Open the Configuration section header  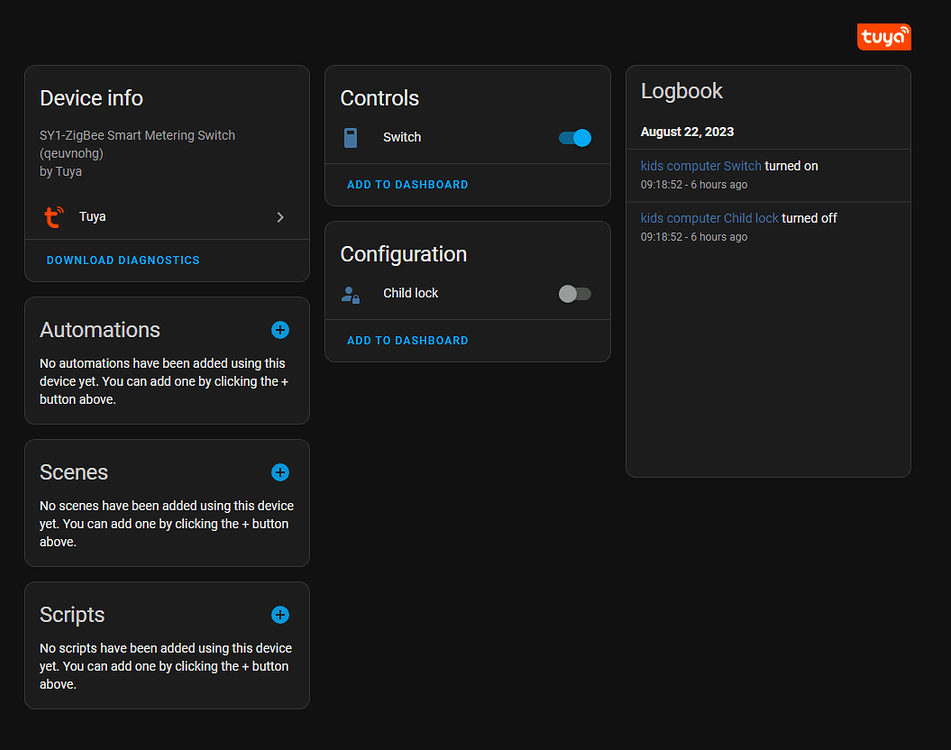(x=403, y=254)
